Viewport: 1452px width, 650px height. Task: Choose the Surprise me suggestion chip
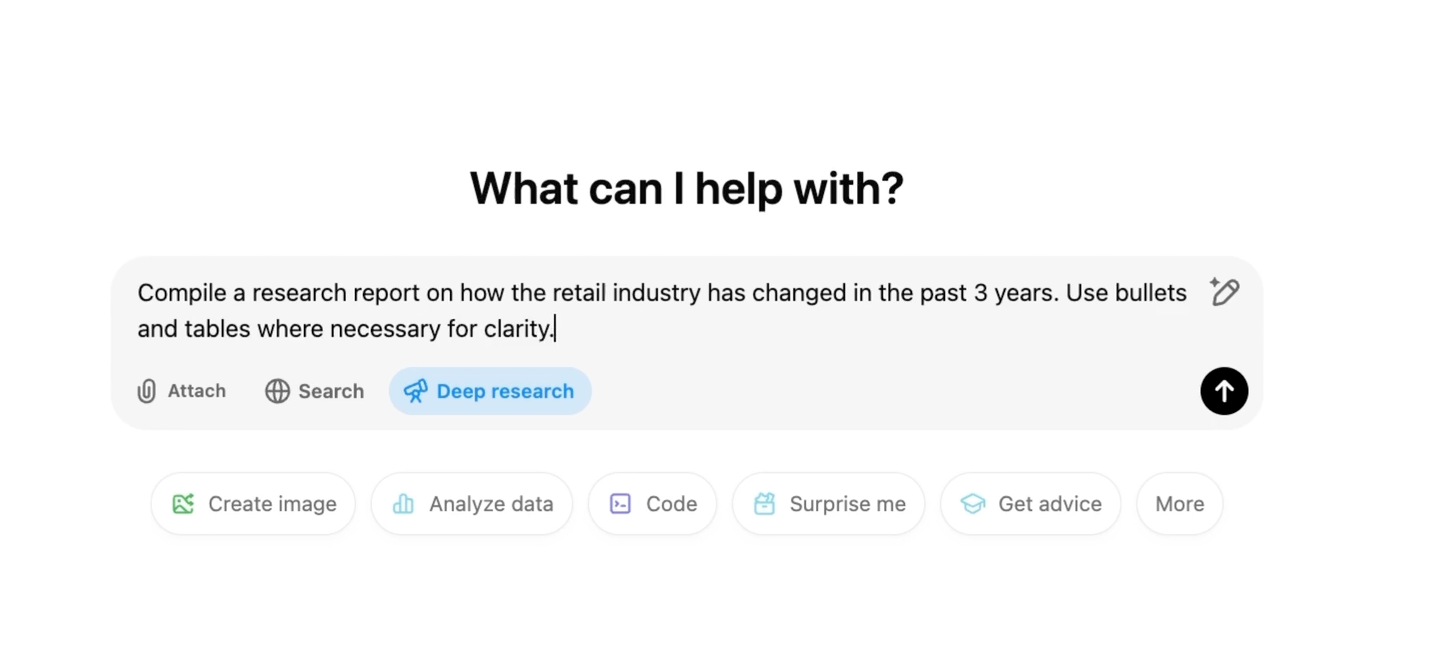coord(828,504)
